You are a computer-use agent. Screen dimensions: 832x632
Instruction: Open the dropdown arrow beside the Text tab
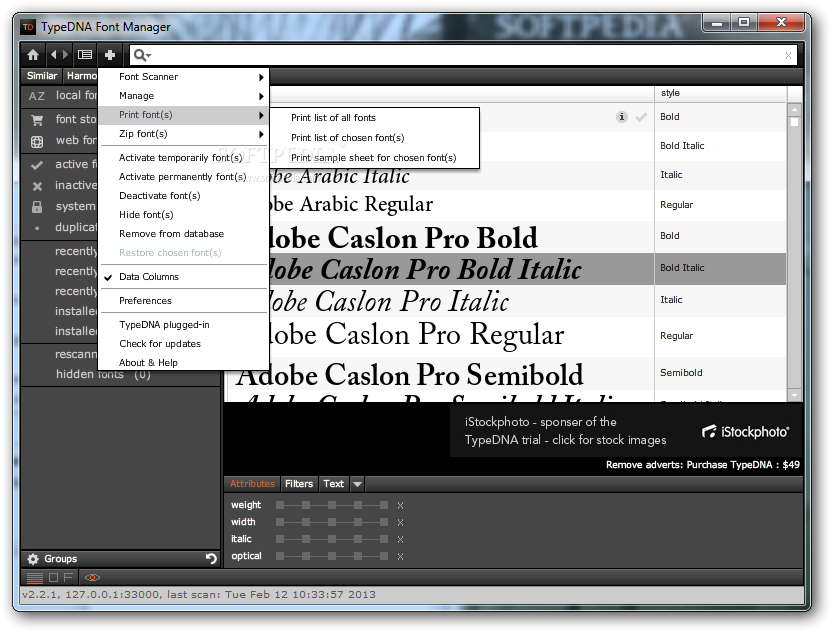358,484
